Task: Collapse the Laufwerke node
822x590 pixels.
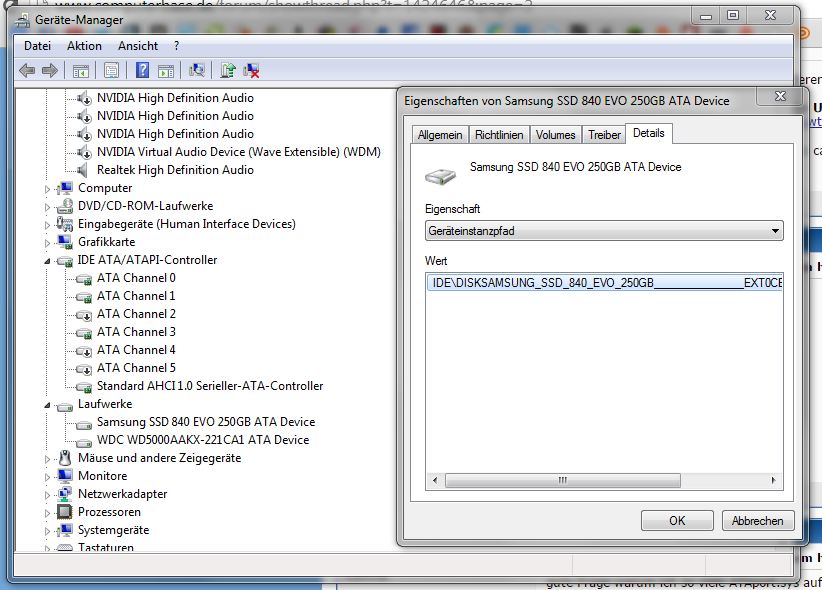Action: point(47,405)
